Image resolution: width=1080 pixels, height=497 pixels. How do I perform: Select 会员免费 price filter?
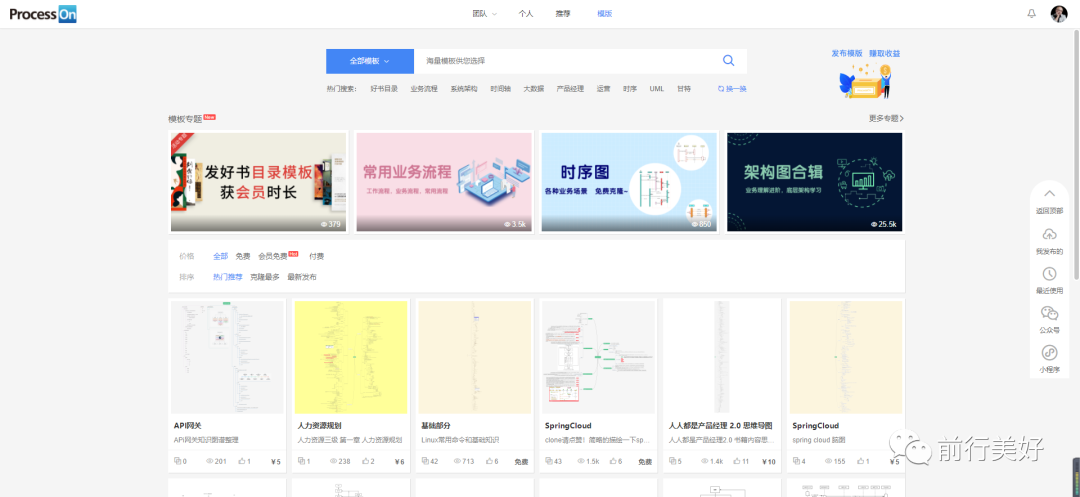tap(273, 256)
